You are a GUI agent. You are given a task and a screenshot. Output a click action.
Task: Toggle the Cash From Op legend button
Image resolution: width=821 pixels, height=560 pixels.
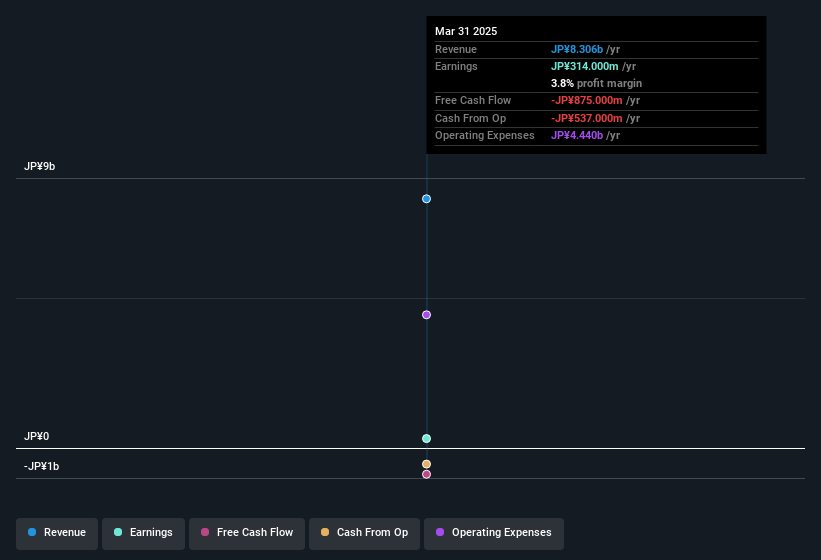click(364, 533)
